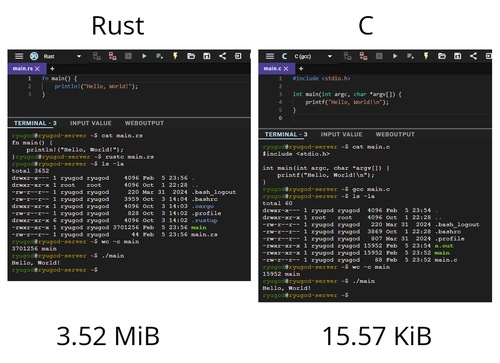Expand the Rust language dropdown
The height and width of the screenshot is (363, 500).
[79, 56]
